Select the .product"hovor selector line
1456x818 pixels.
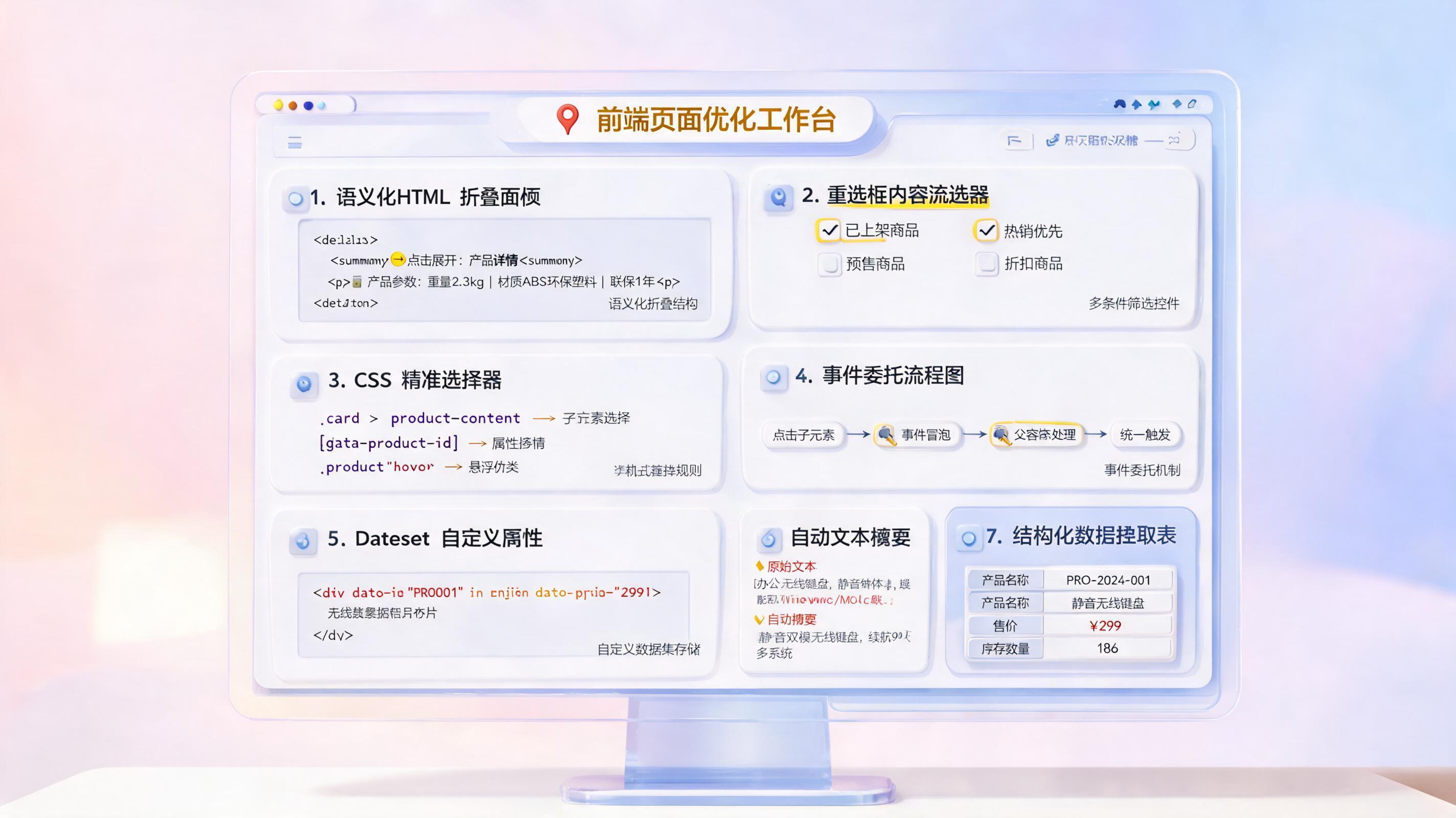click(419, 467)
